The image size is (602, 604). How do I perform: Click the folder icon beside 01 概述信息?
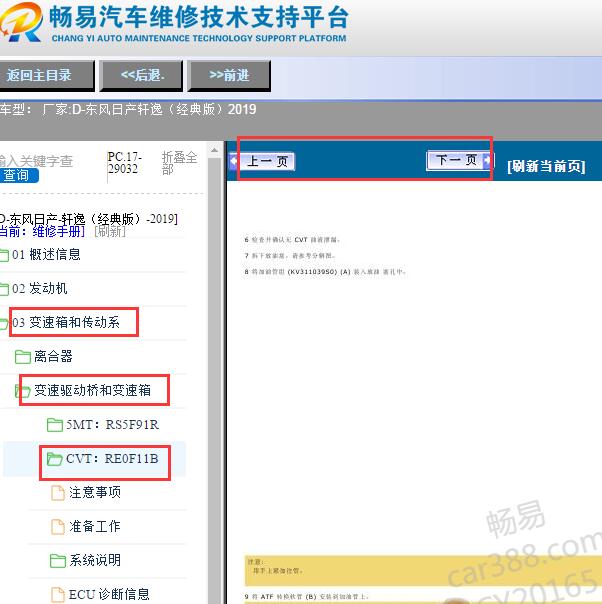point(4,255)
